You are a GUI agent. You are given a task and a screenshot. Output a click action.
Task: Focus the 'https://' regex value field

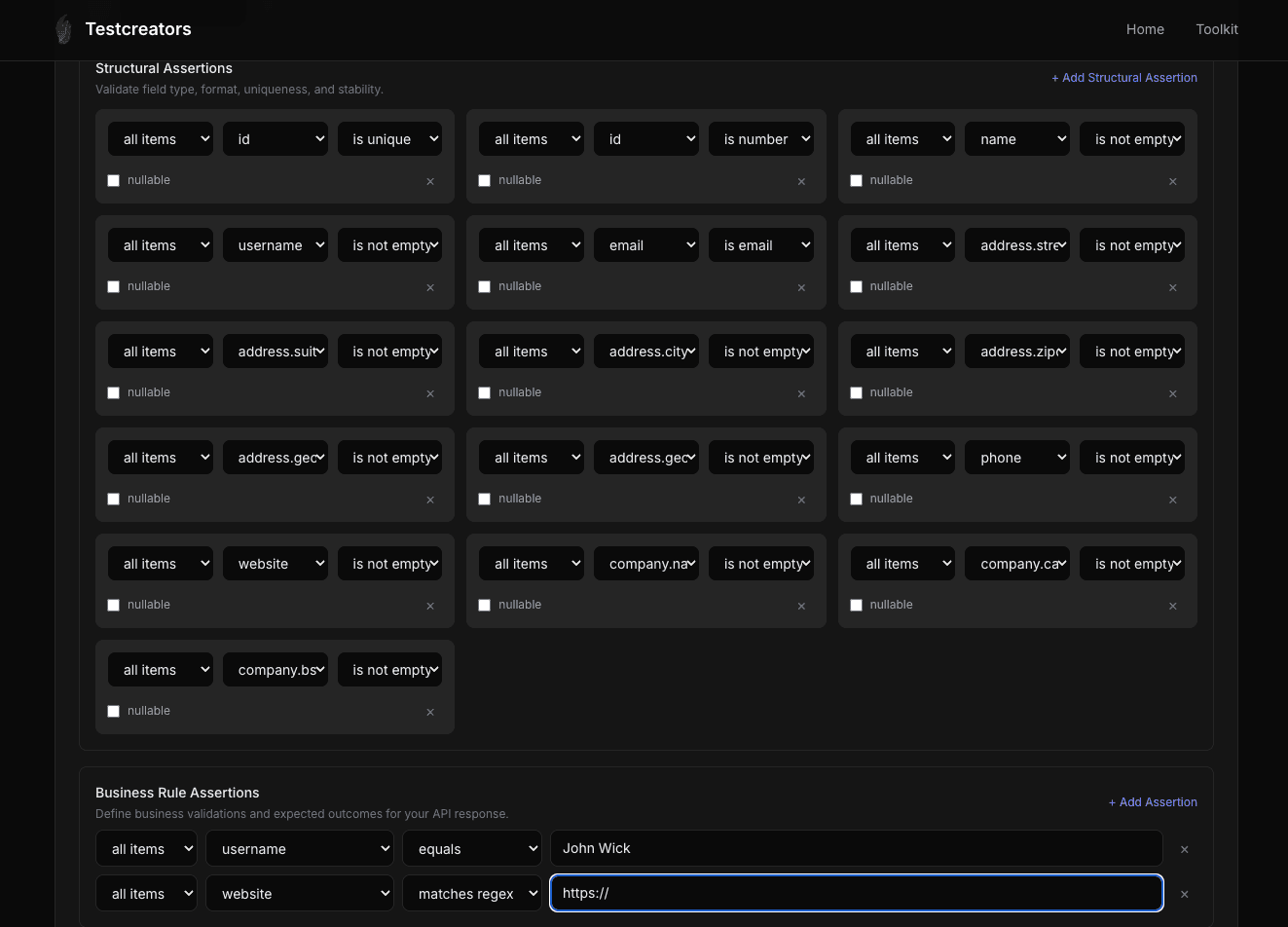(857, 893)
